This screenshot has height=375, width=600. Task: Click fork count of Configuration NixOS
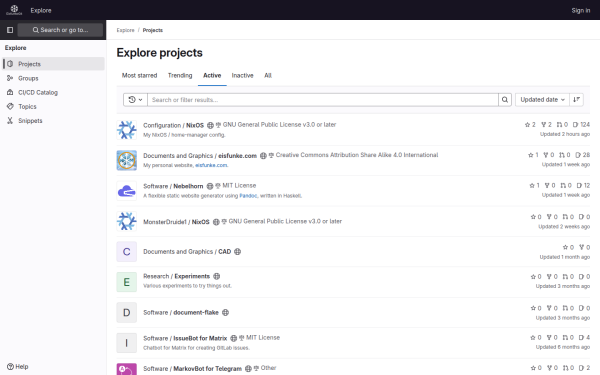click(x=546, y=125)
